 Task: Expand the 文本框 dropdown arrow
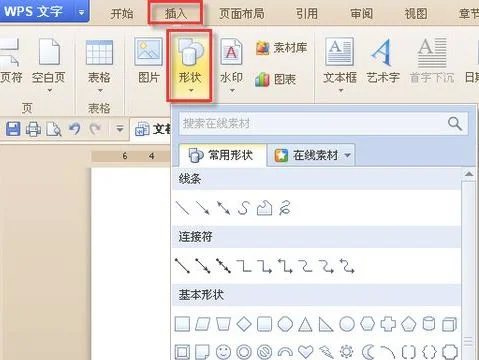click(x=341, y=90)
